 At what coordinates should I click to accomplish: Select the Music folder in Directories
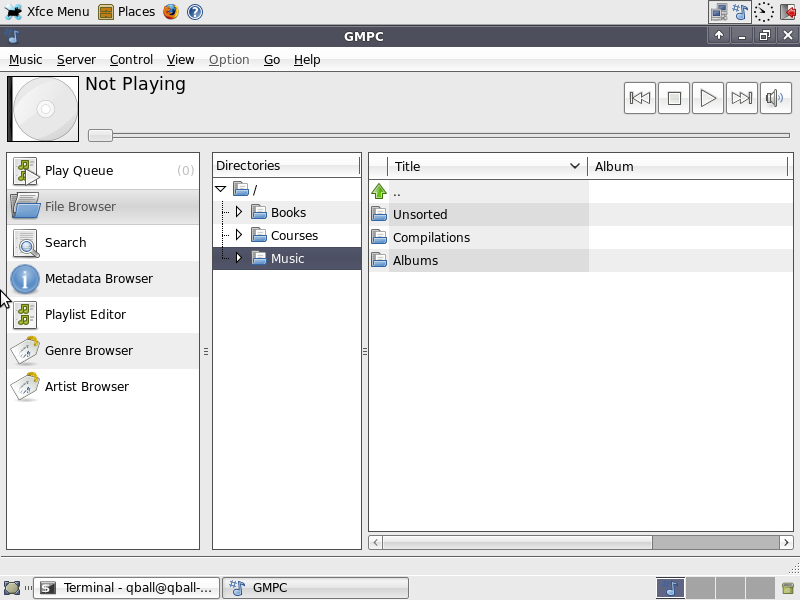(x=287, y=258)
